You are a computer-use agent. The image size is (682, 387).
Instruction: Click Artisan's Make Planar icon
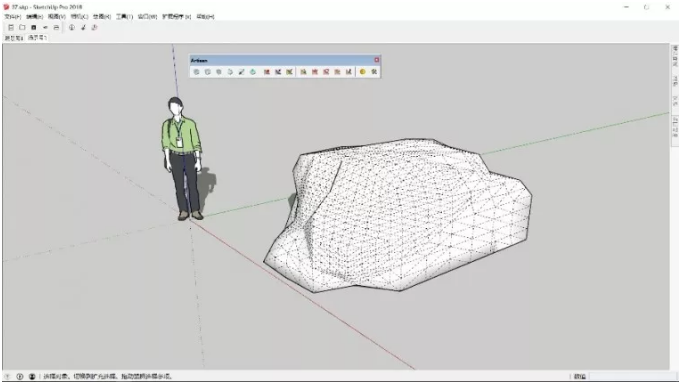pos(348,72)
